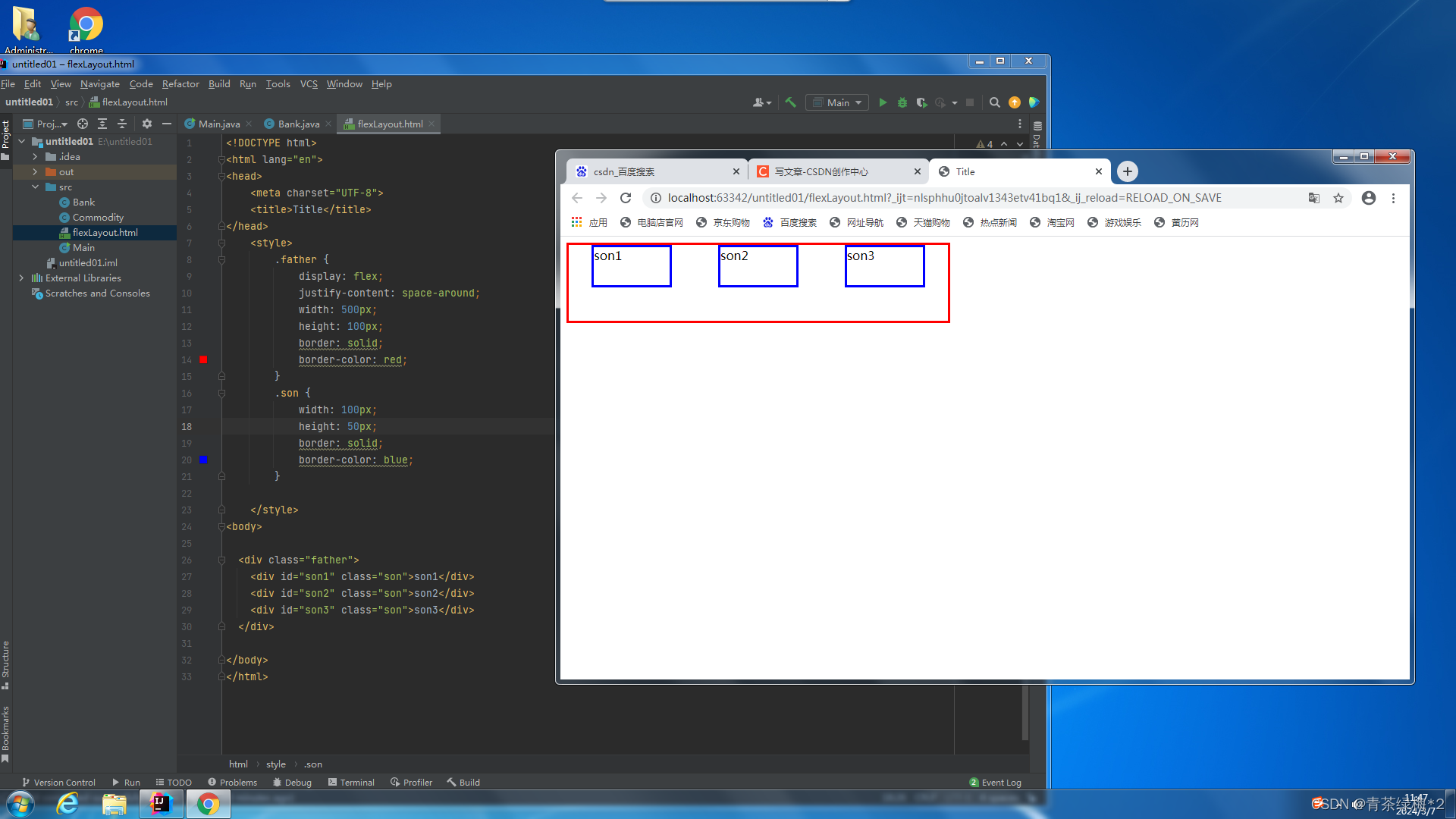
Task: Click the green Run button
Action: [883, 102]
